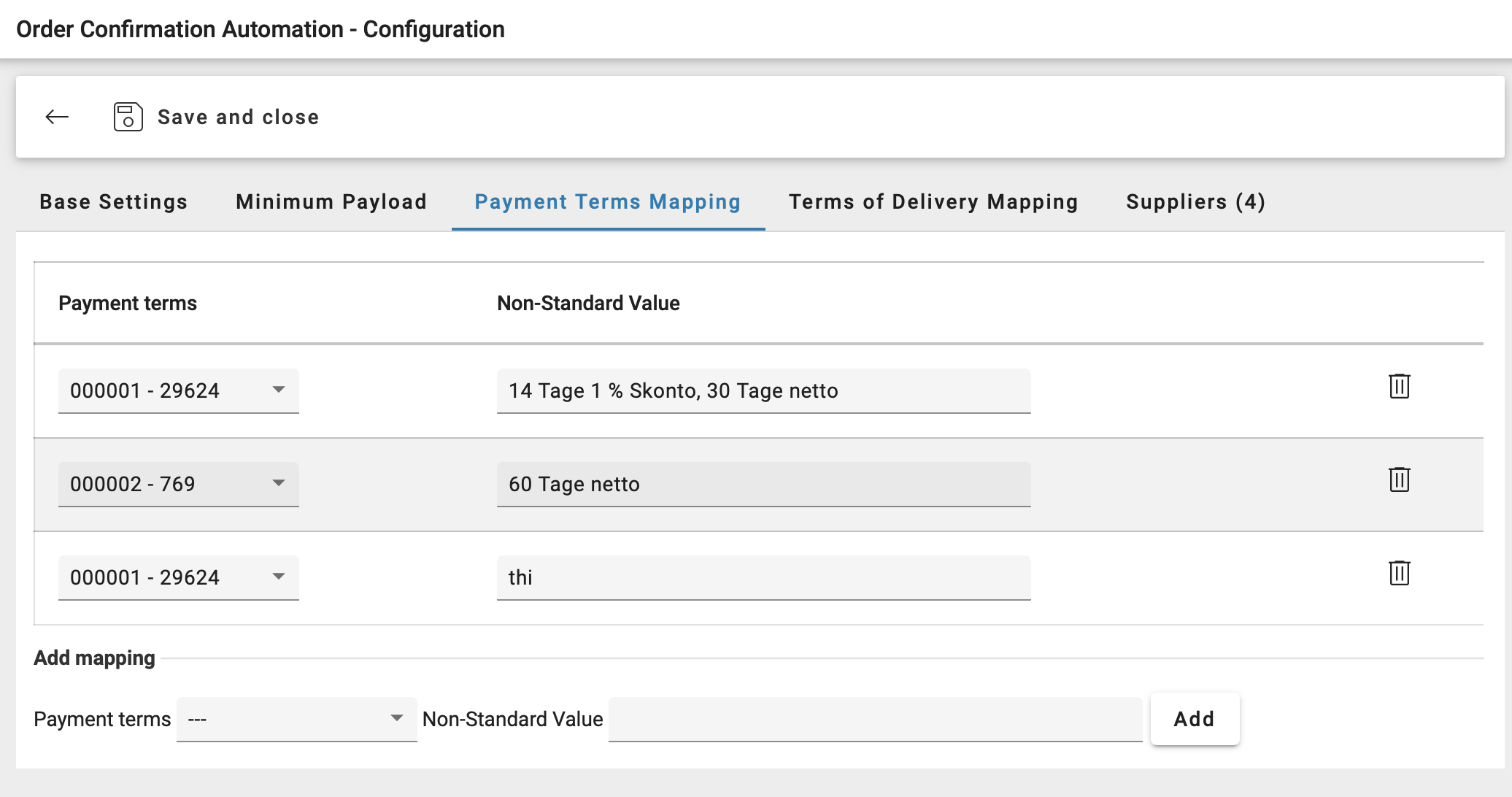Delete the '14 Tage 1 % Skonto' mapping row
This screenshot has width=1512, height=797.
[1399, 386]
